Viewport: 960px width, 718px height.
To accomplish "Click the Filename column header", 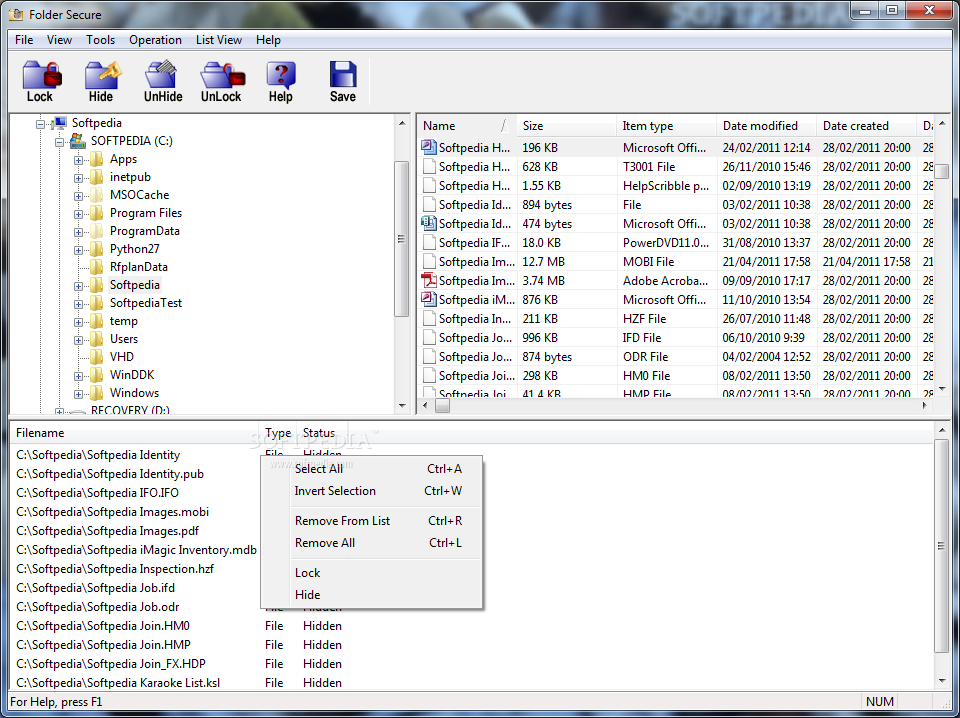I will point(135,433).
